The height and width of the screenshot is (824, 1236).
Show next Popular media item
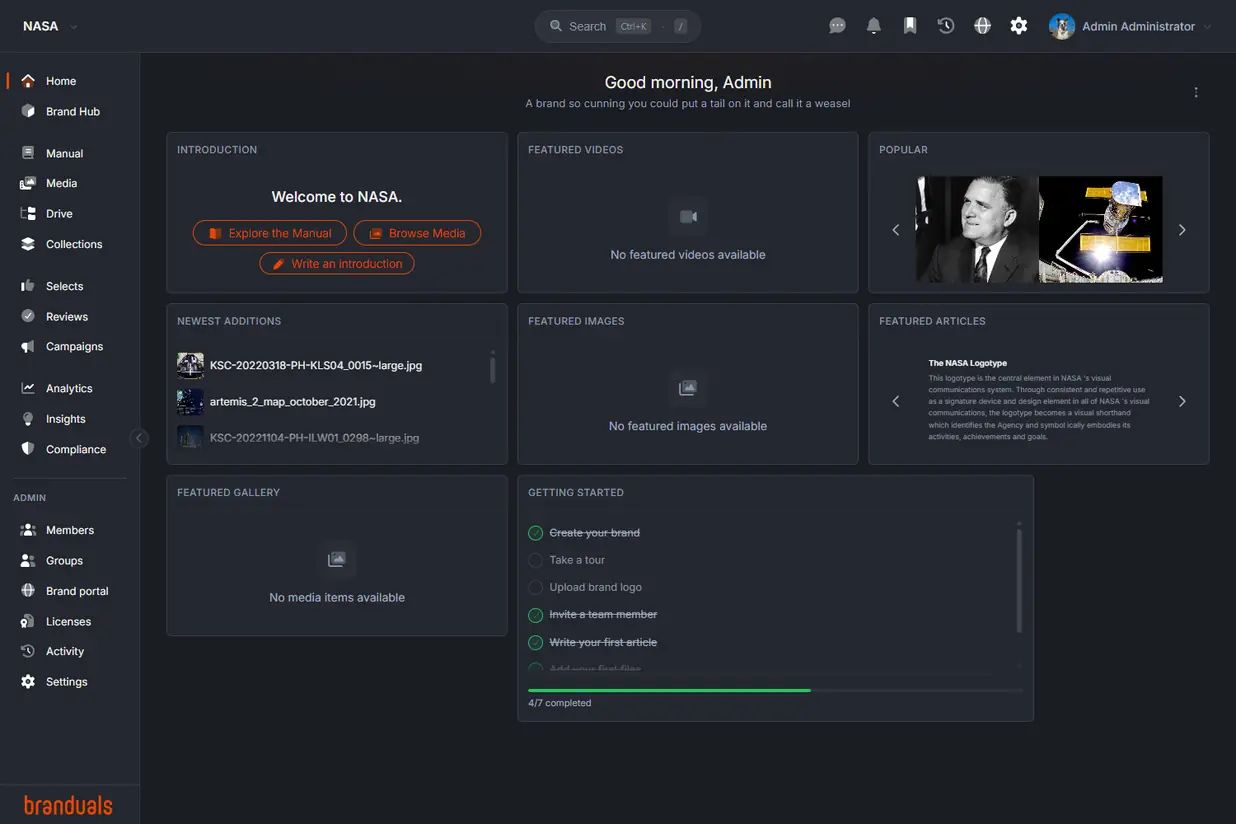coord(1182,230)
